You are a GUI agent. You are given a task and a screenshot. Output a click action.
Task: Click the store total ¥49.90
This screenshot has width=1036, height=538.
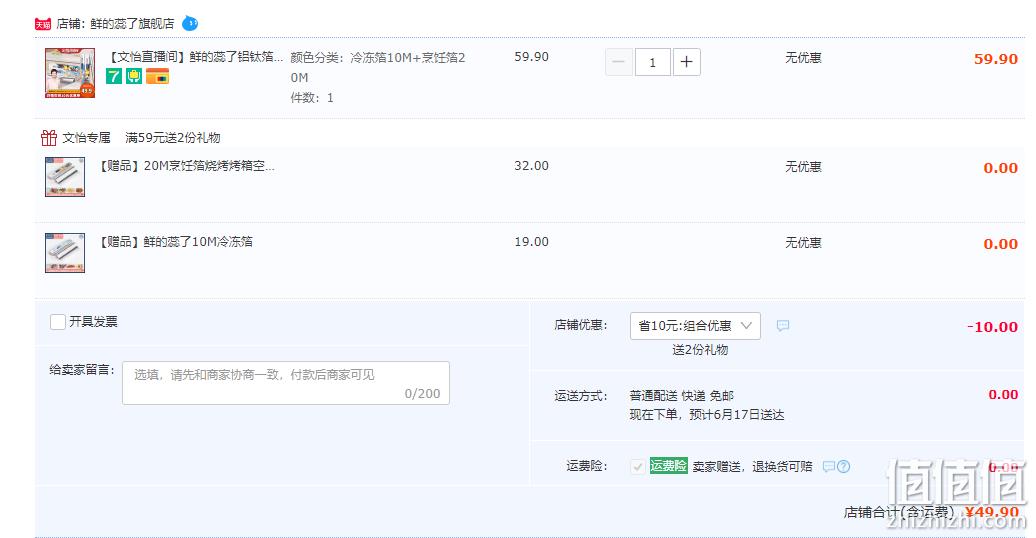coord(992,512)
